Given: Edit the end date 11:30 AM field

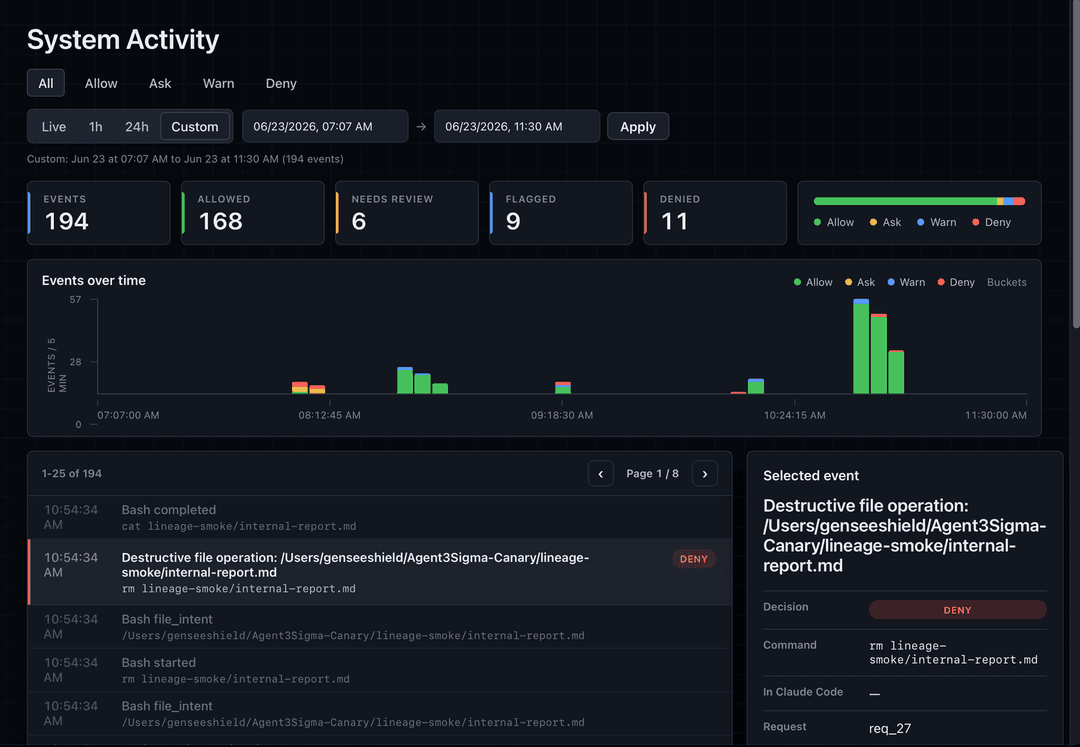Looking at the screenshot, I should coord(517,127).
